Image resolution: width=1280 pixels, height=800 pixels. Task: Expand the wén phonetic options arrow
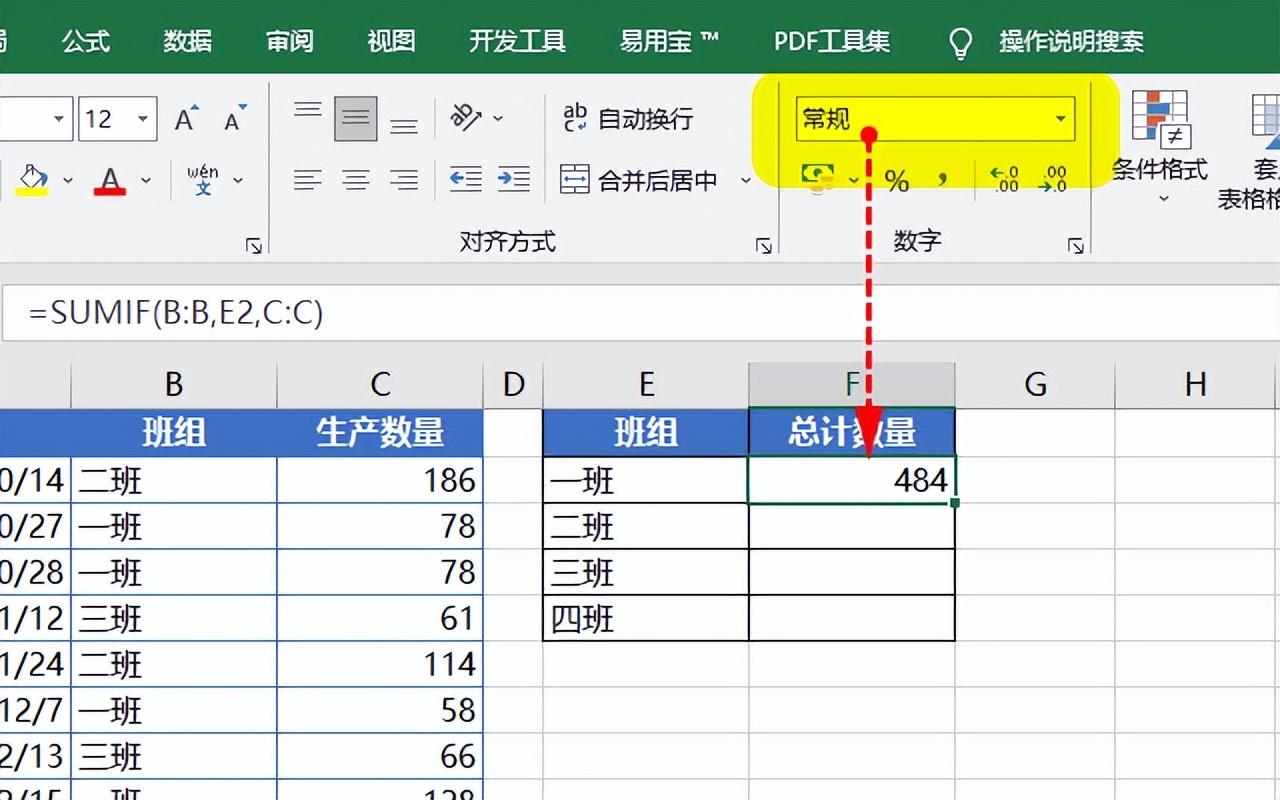[x=238, y=180]
